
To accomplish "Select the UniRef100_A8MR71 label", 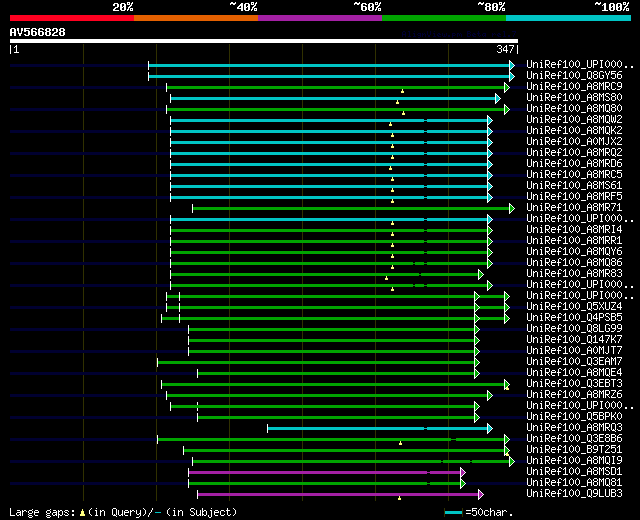I will [x=574, y=208].
